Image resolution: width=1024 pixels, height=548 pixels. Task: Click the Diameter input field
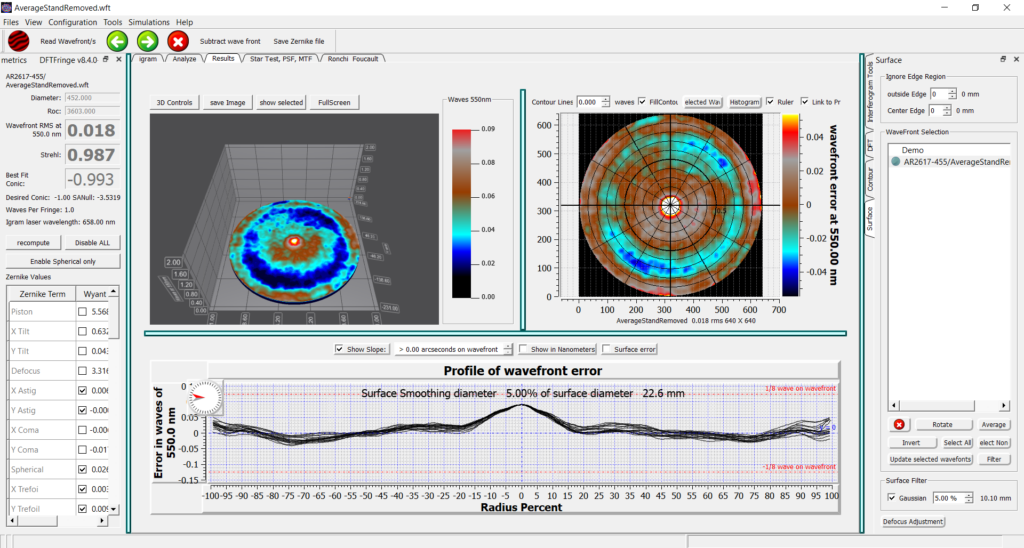click(x=92, y=98)
